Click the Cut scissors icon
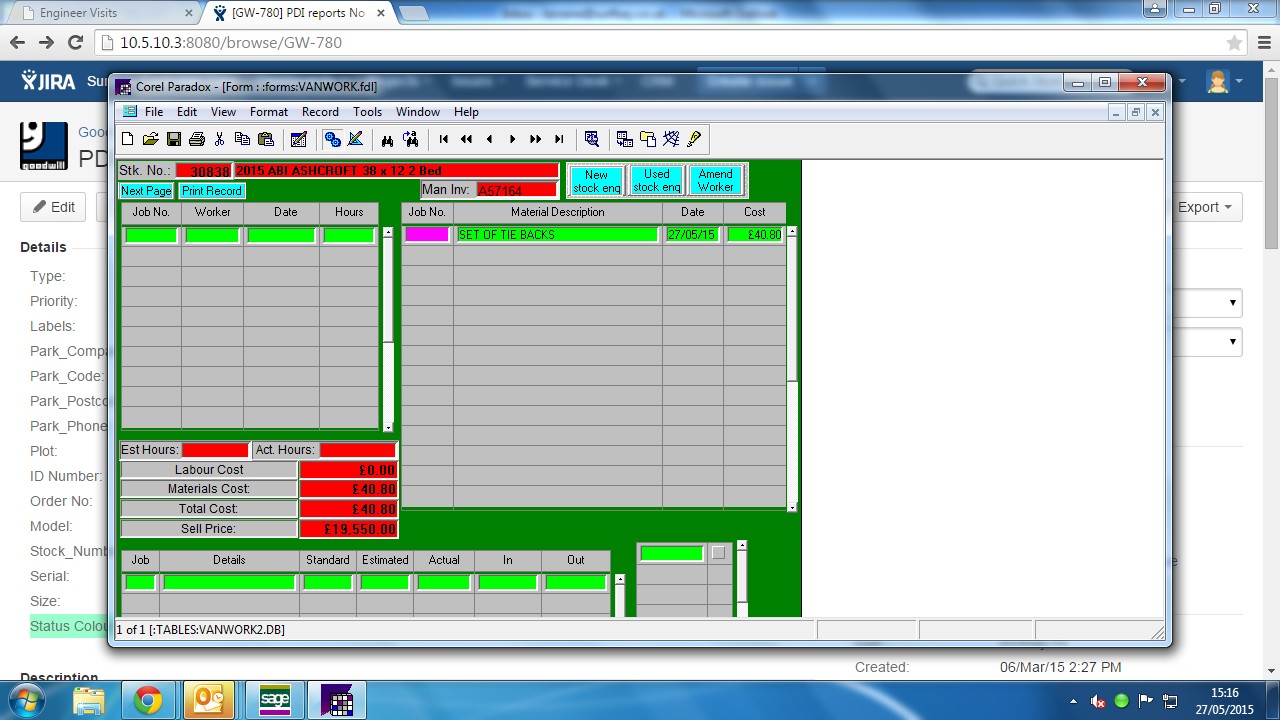 pyautogui.click(x=220, y=139)
